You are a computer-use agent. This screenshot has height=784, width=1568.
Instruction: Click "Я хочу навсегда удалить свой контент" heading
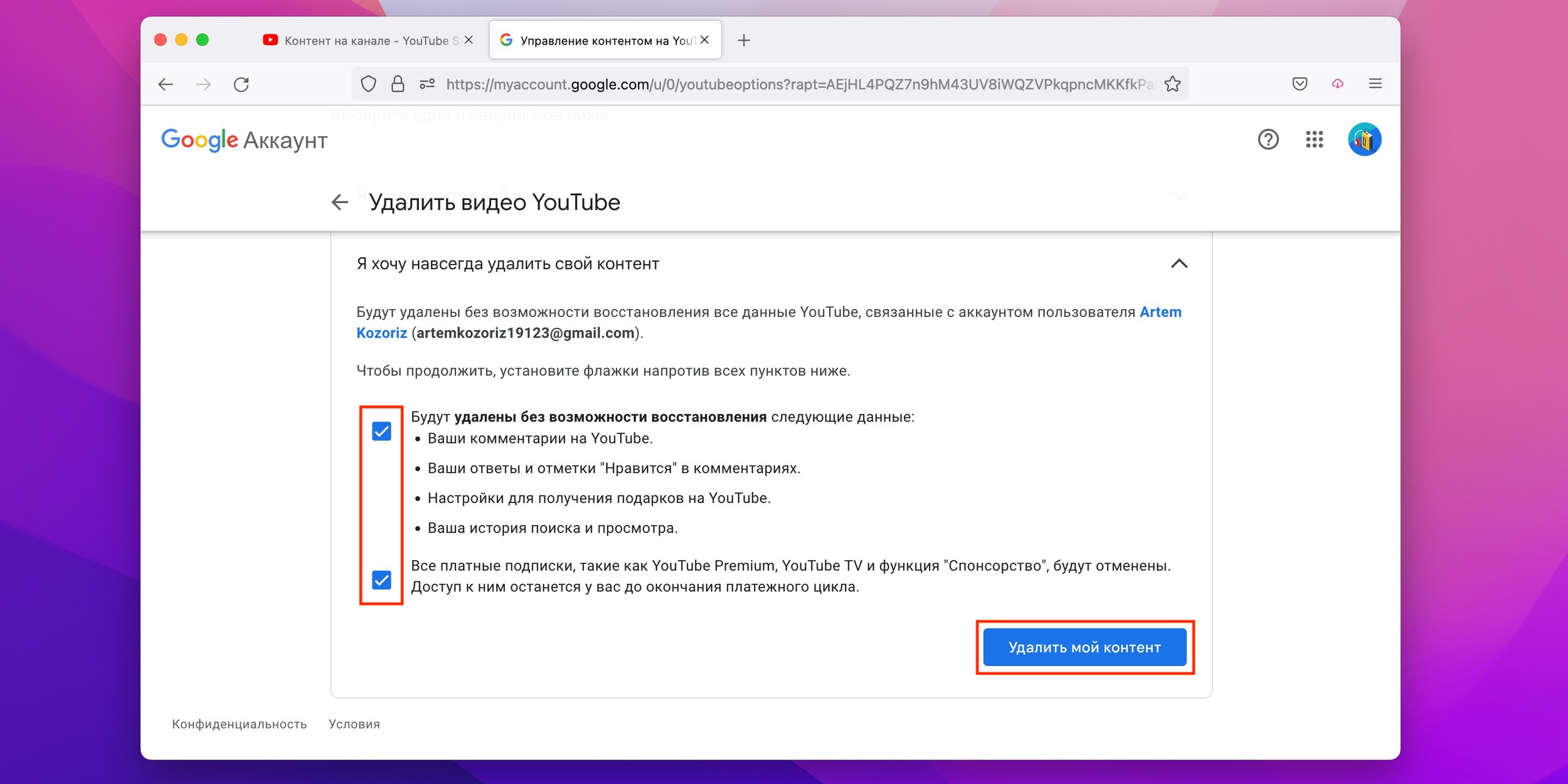point(508,264)
